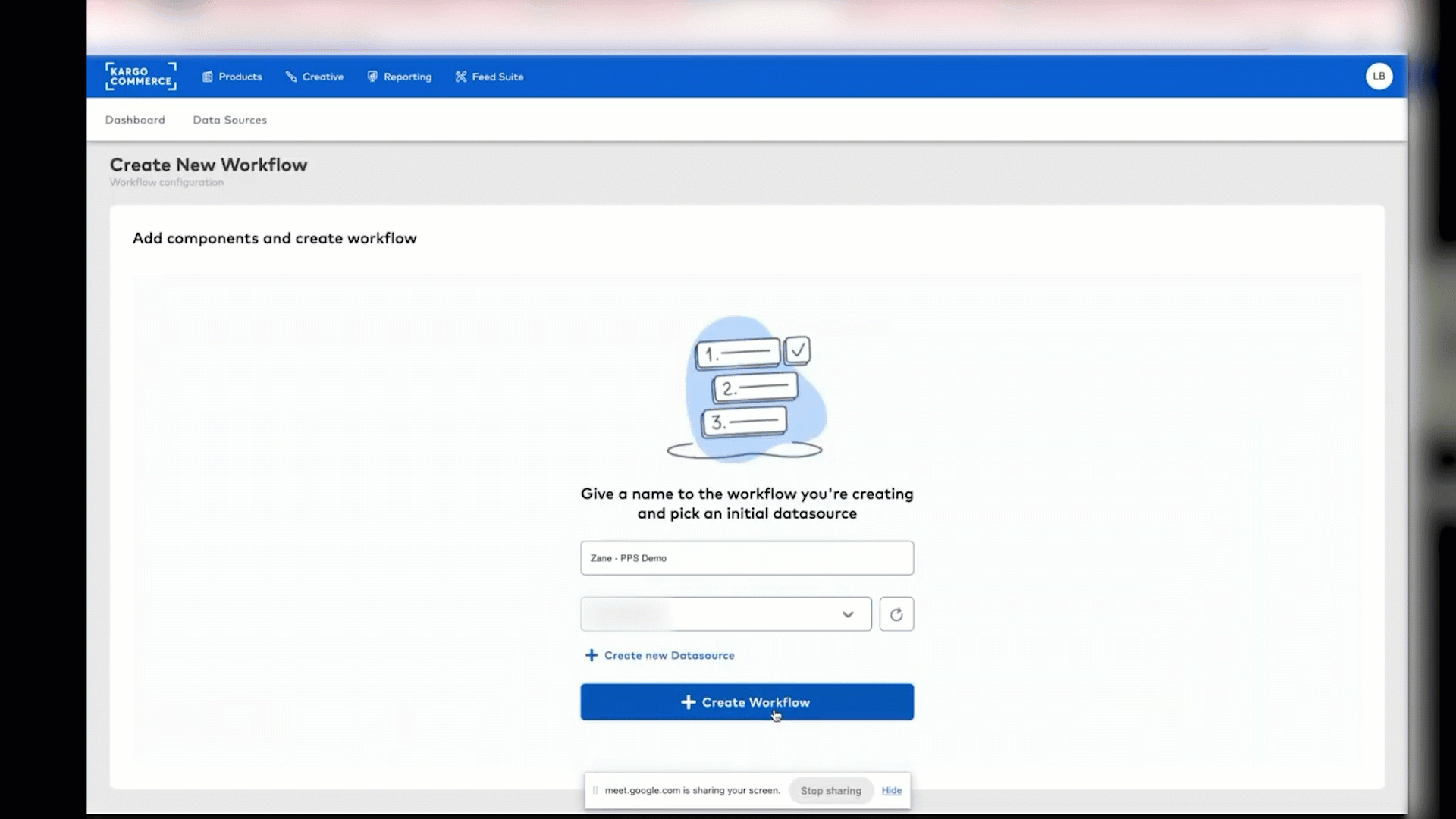Hide the screen sharing notification

(891, 789)
